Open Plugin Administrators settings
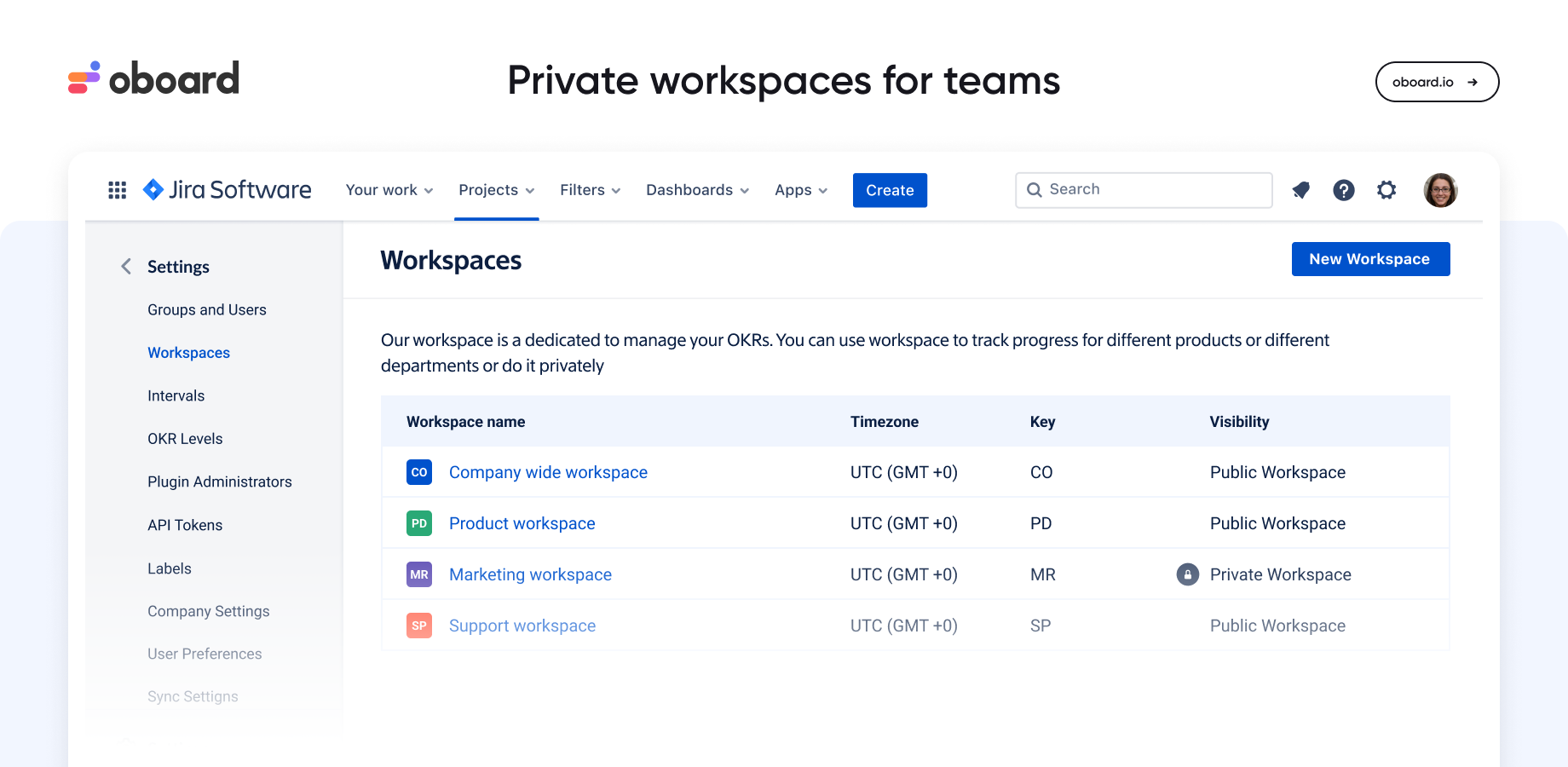The image size is (1568, 767). pos(220,482)
